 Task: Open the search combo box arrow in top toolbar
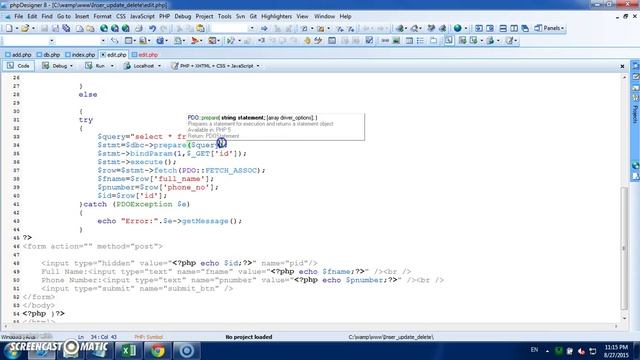pyautogui.click(x=251, y=28)
